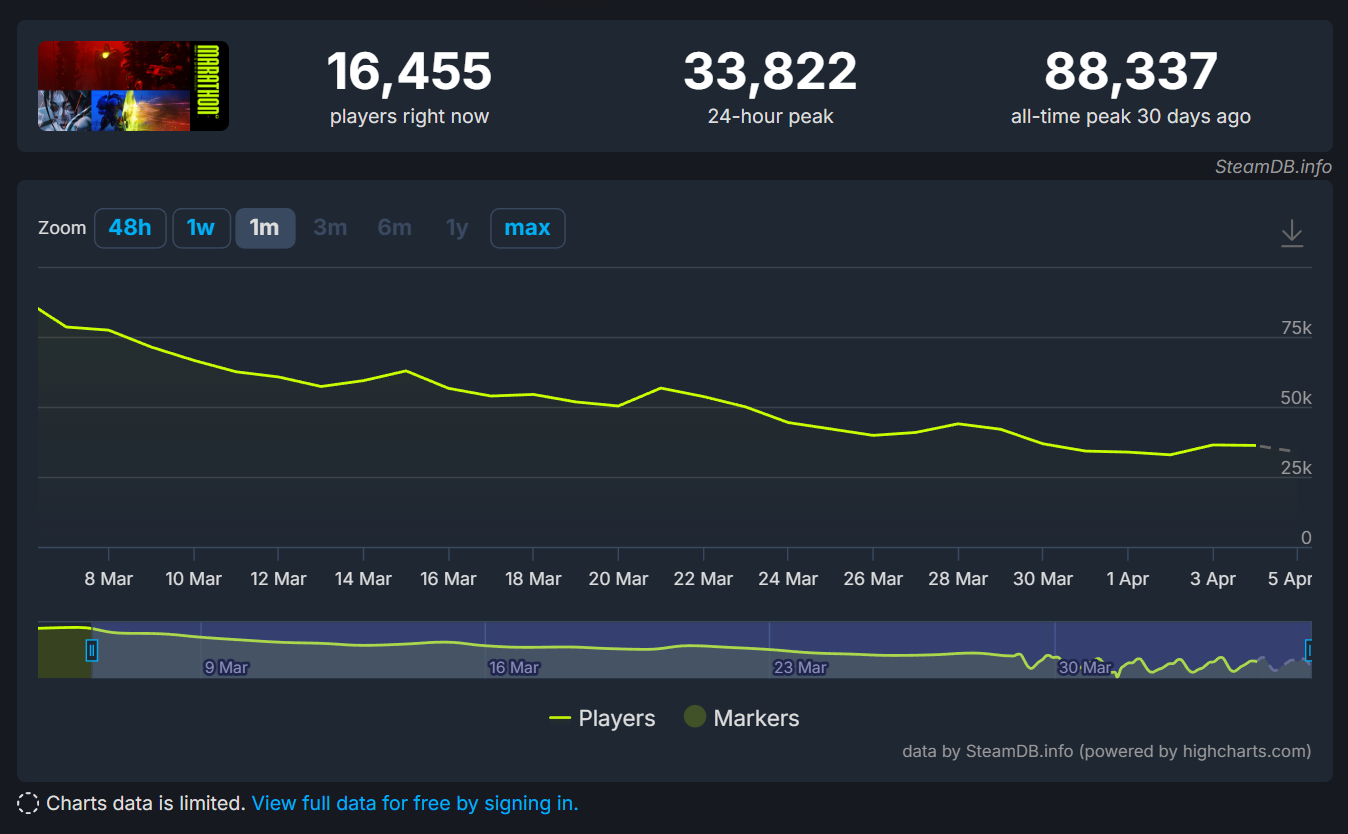The height and width of the screenshot is (834, 1348).
Task: Click the left navigator range handle
Action: coord(92,651)
